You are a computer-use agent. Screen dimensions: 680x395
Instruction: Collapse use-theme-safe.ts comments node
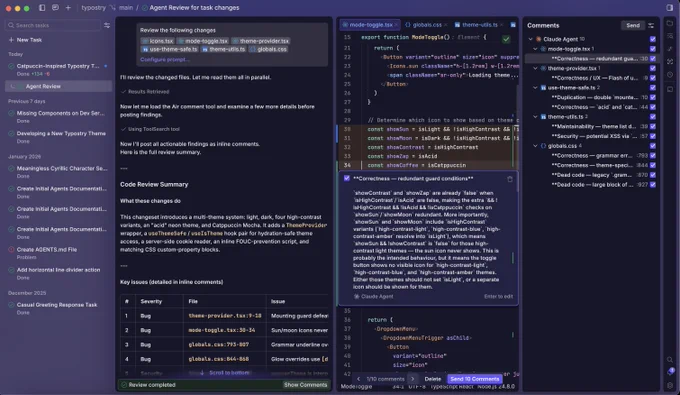[535, 88]
